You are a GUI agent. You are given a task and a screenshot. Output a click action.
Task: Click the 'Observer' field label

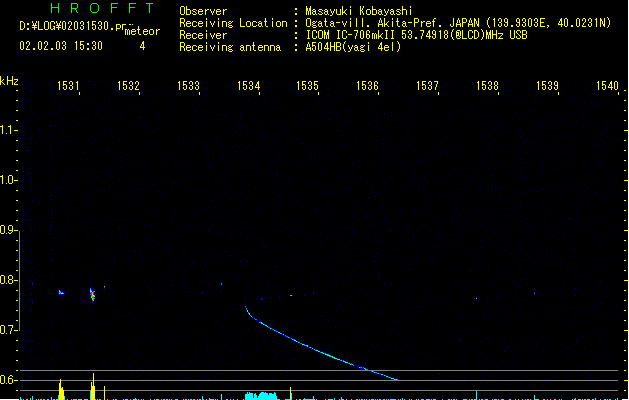coord(203,11)
